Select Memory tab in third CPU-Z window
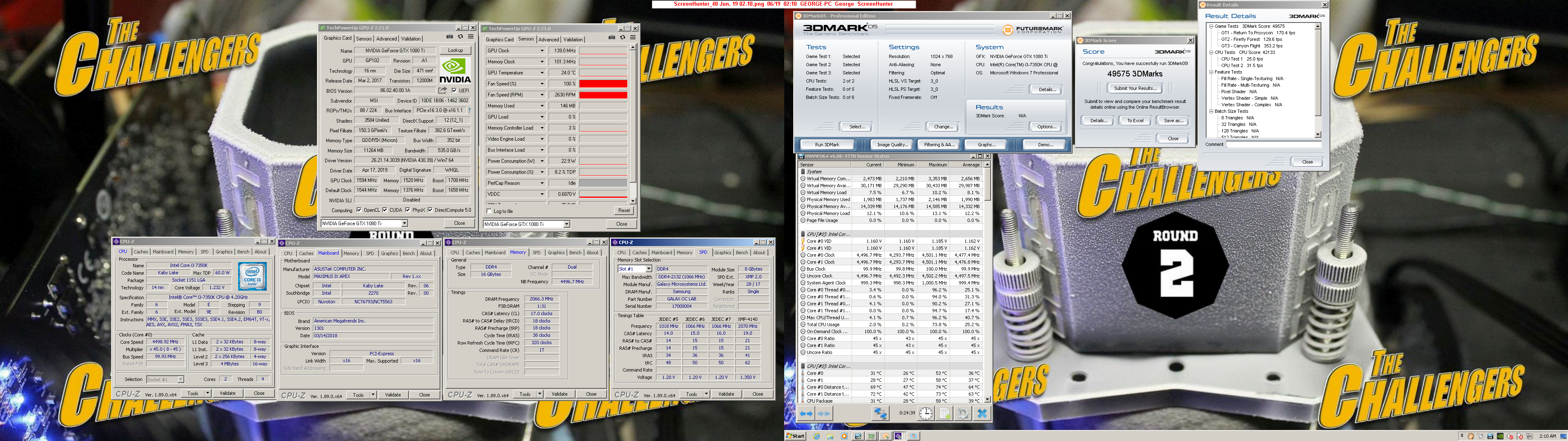The height and width of the screenshot is (441, 1568). (518, 252)
